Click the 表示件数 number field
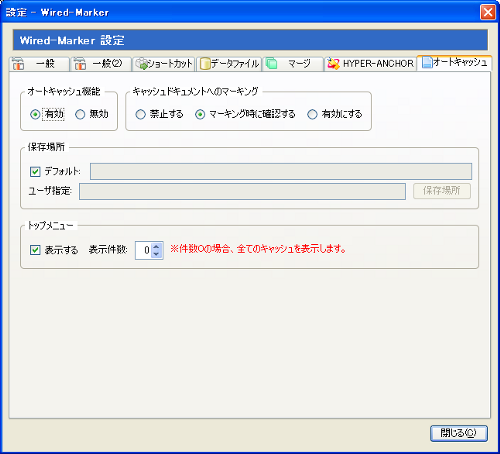Screen dimensions: 500x454 [x=143, y=250]
